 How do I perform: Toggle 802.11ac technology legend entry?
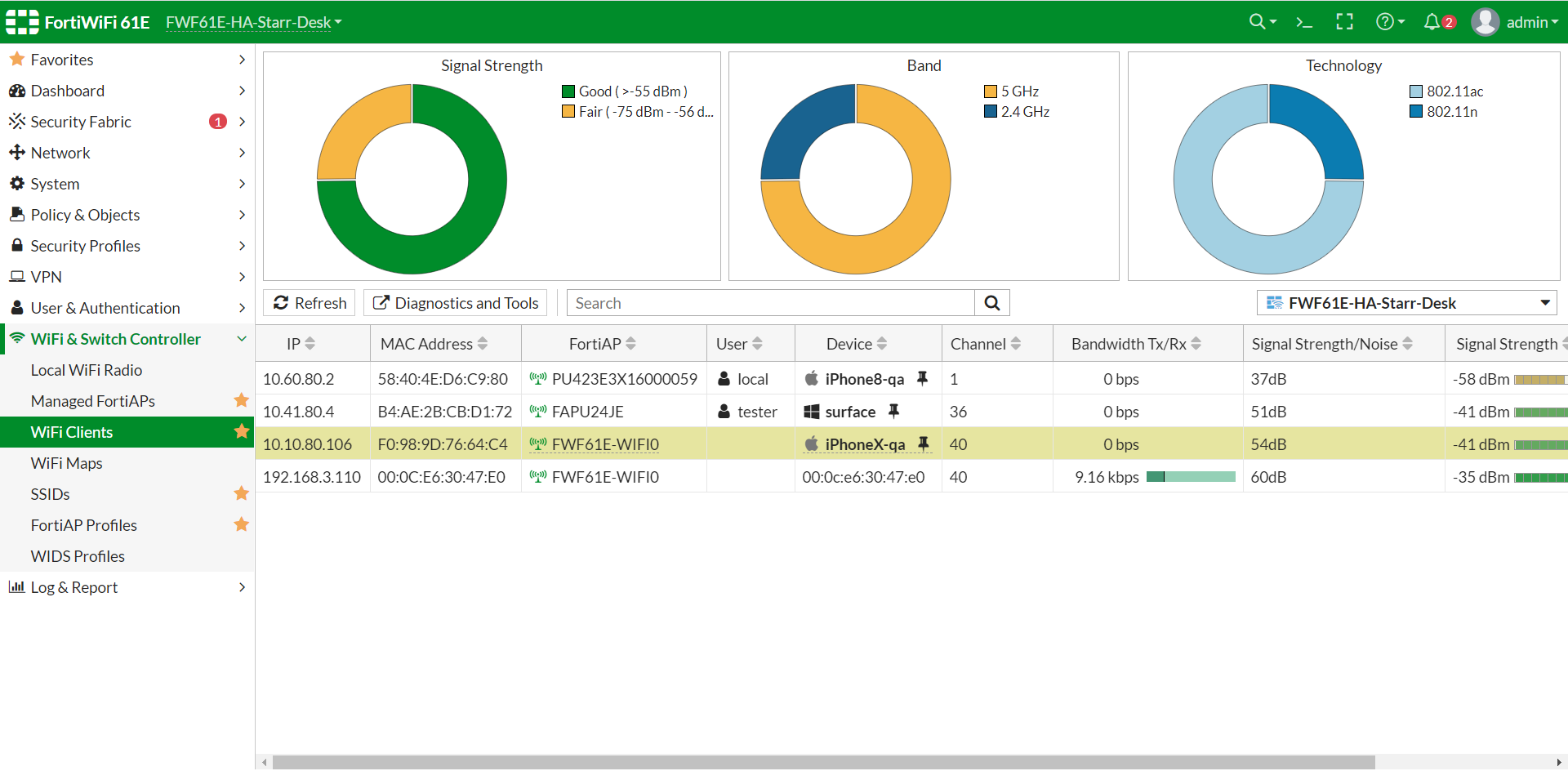click(x=1446, y=91)
